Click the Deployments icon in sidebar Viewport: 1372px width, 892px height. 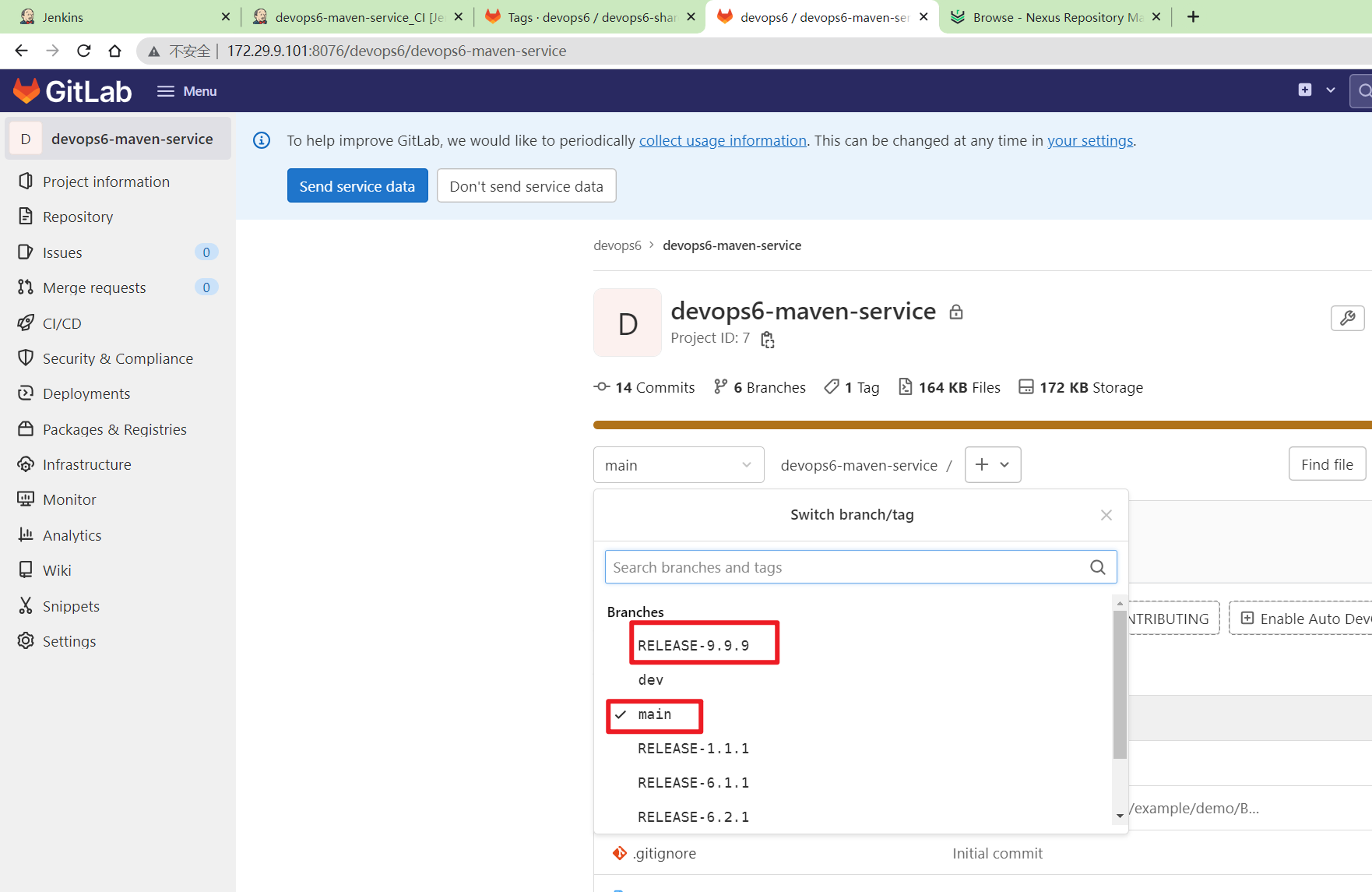click(26, 393)
